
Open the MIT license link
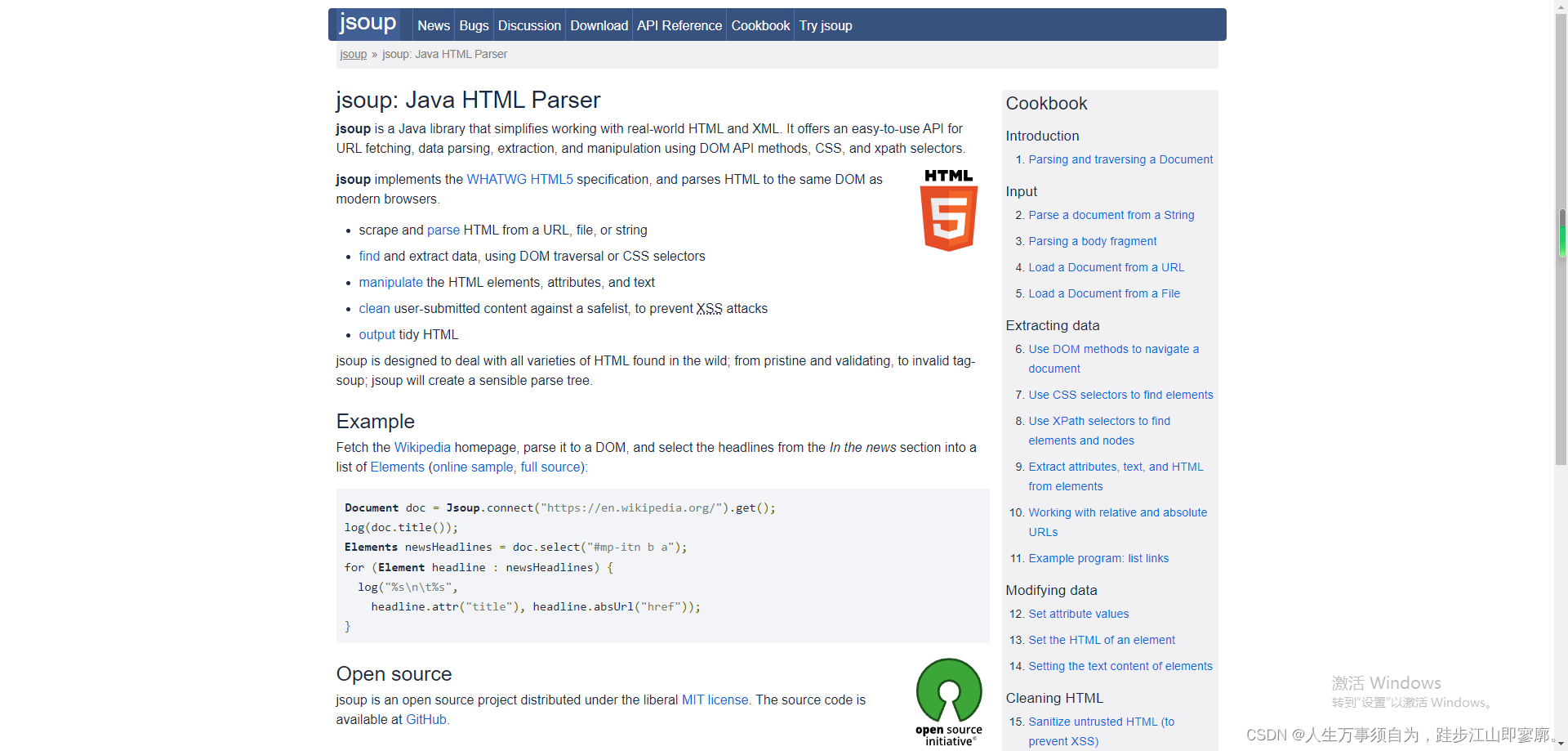click(x=715, y=700)
